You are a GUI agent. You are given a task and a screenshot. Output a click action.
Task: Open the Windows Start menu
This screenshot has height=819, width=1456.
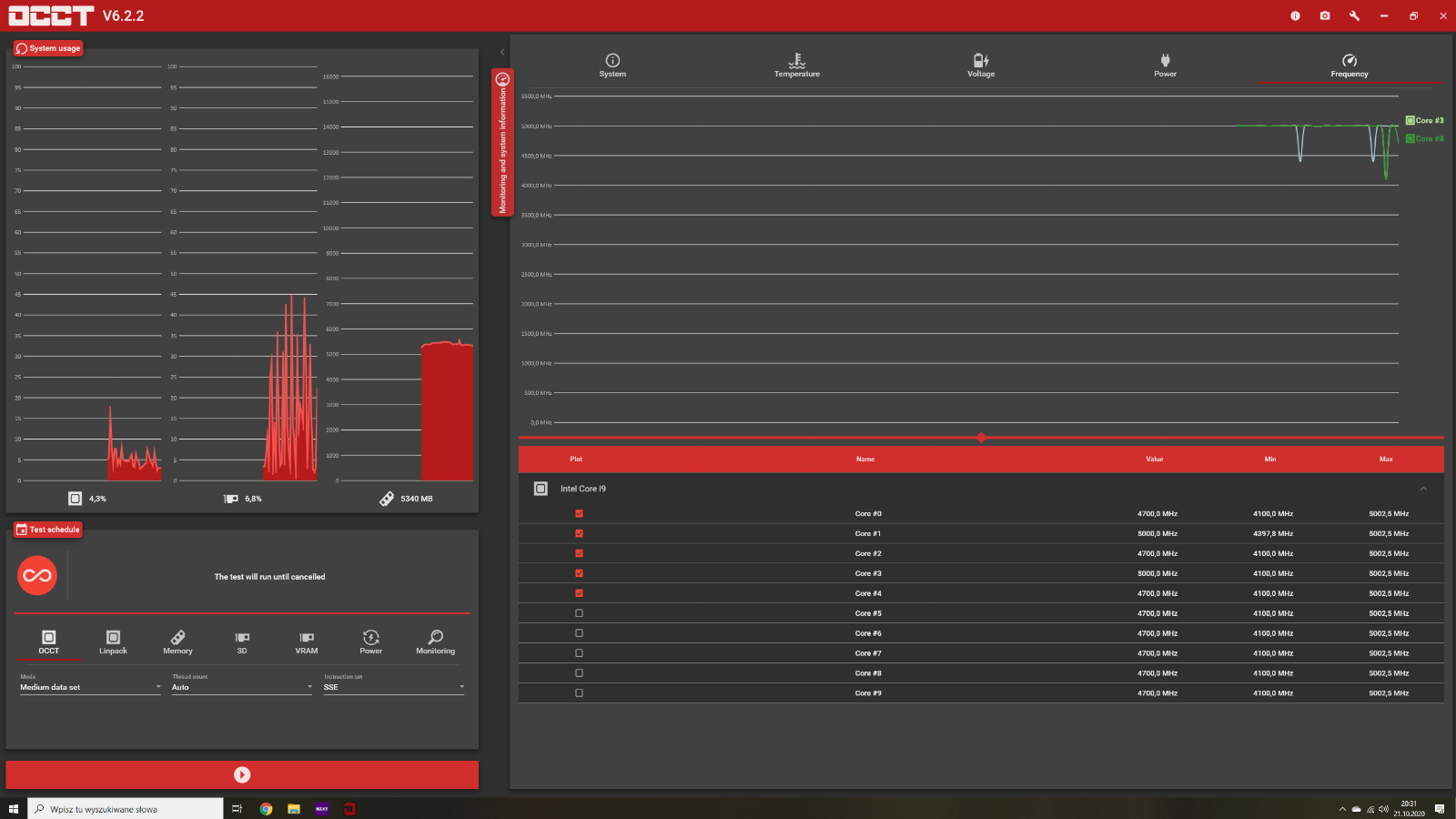[14, 808]
